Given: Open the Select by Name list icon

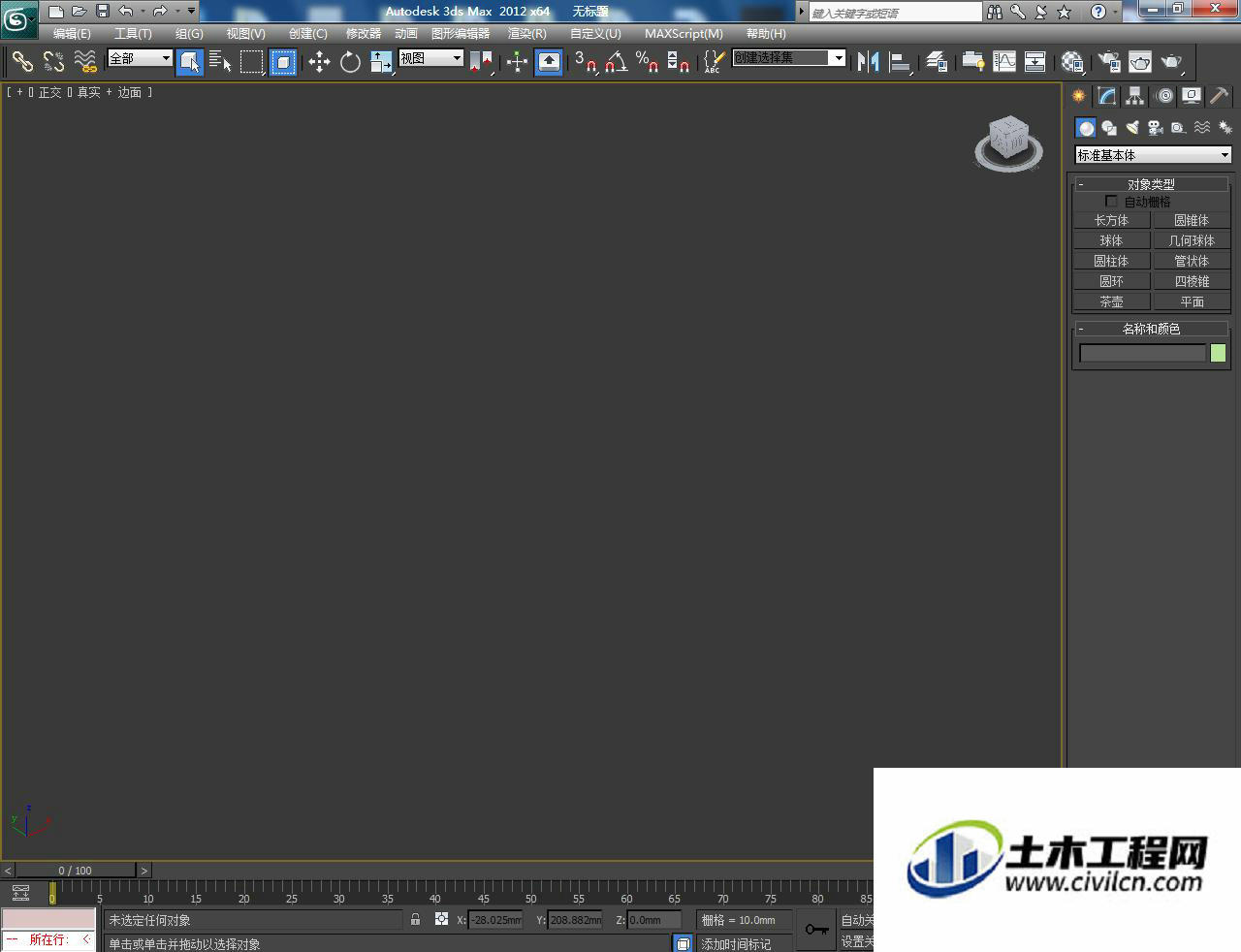Looking at the screenshot, I should coord(220,62).
